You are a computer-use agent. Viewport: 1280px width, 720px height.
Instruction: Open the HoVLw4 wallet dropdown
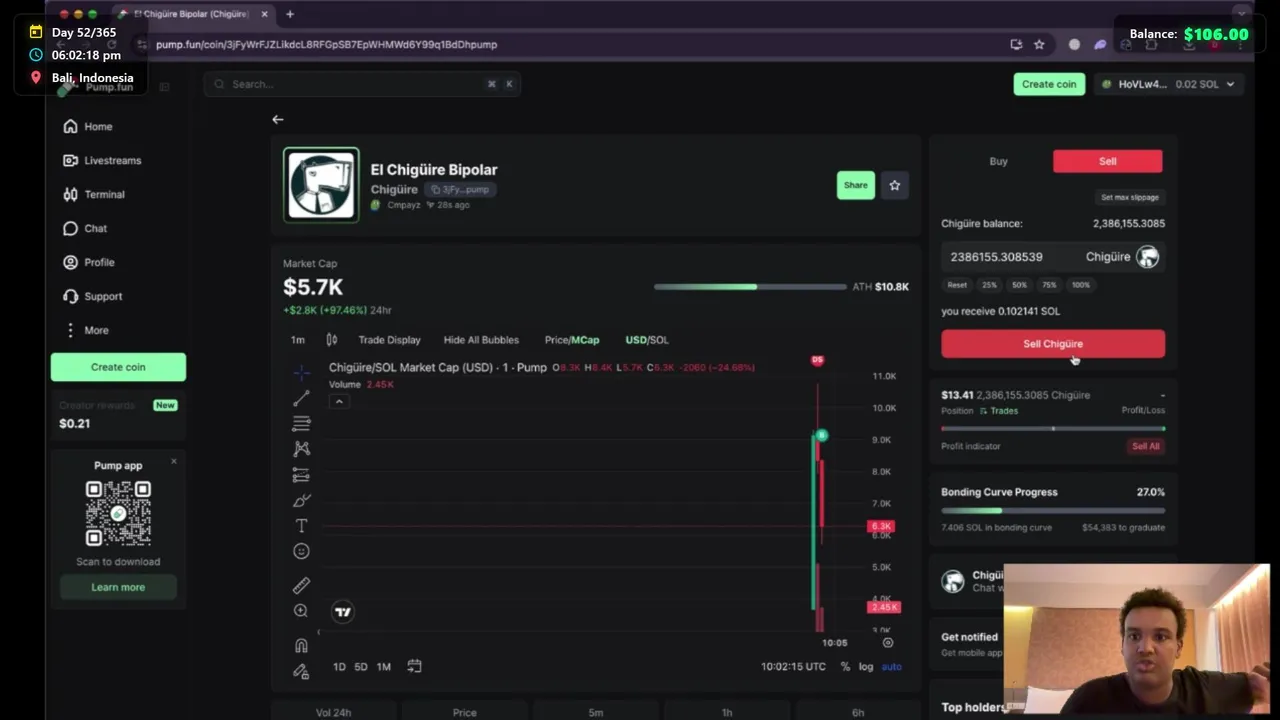tap(1168, 84)
